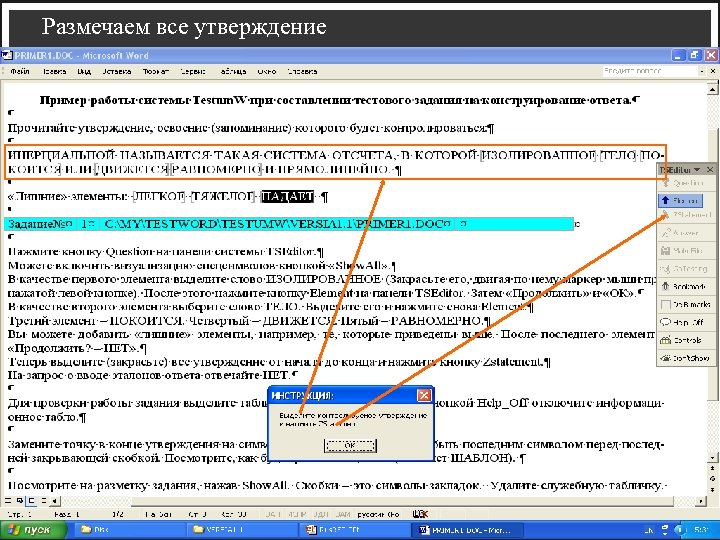720x540 pixels.
Task: Click the ZStatement button in TSEditor
Action: (x=686, y=214)
